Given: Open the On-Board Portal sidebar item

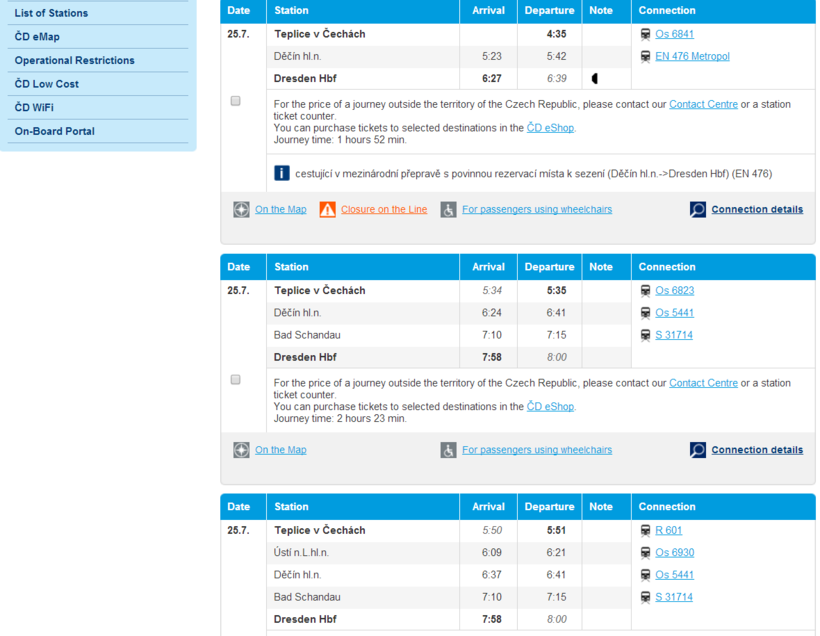Looking at the screenshot, I should (54, 131).
